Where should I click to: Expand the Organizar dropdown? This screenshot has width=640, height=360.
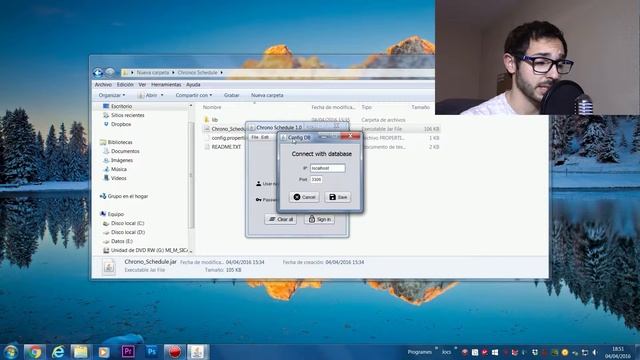click(x=112, y=95)
